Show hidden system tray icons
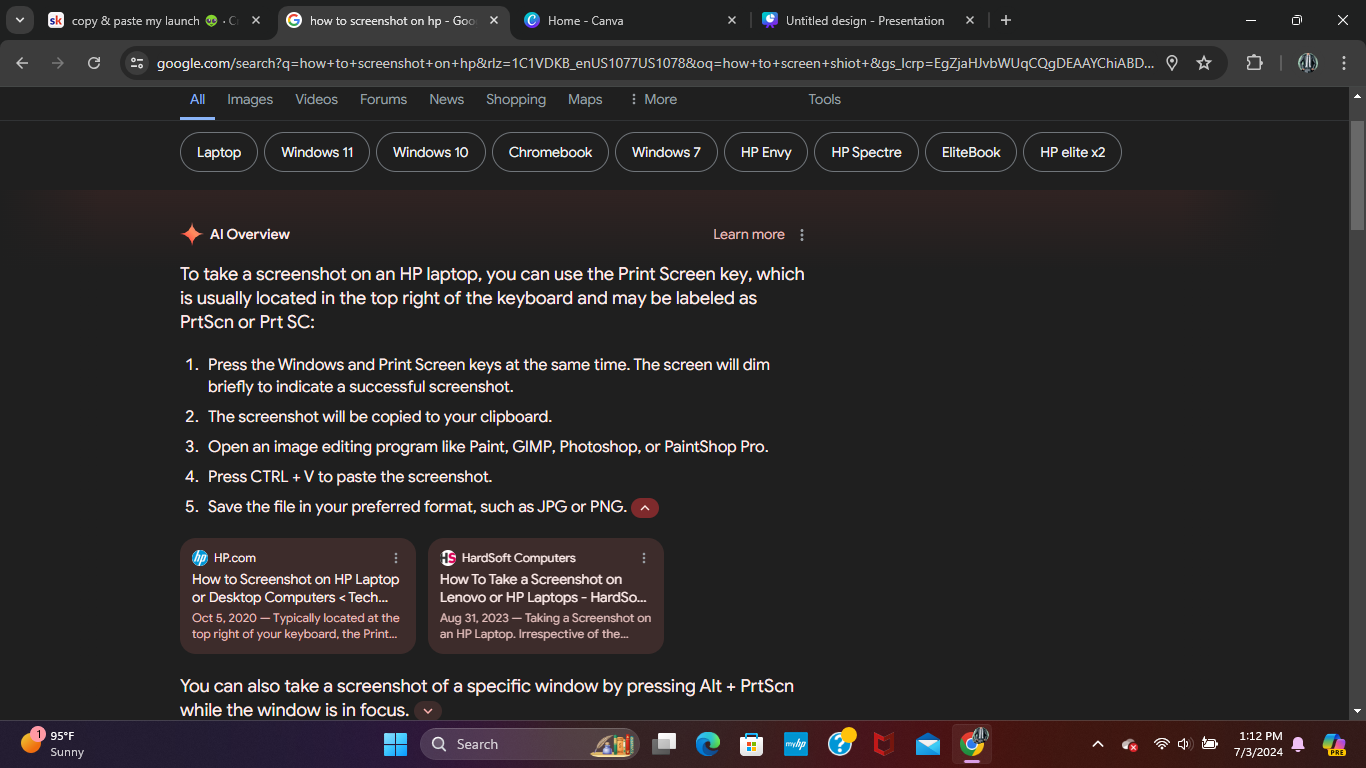This screenshot has width=1366, height=768. (x=1098, y=744)
